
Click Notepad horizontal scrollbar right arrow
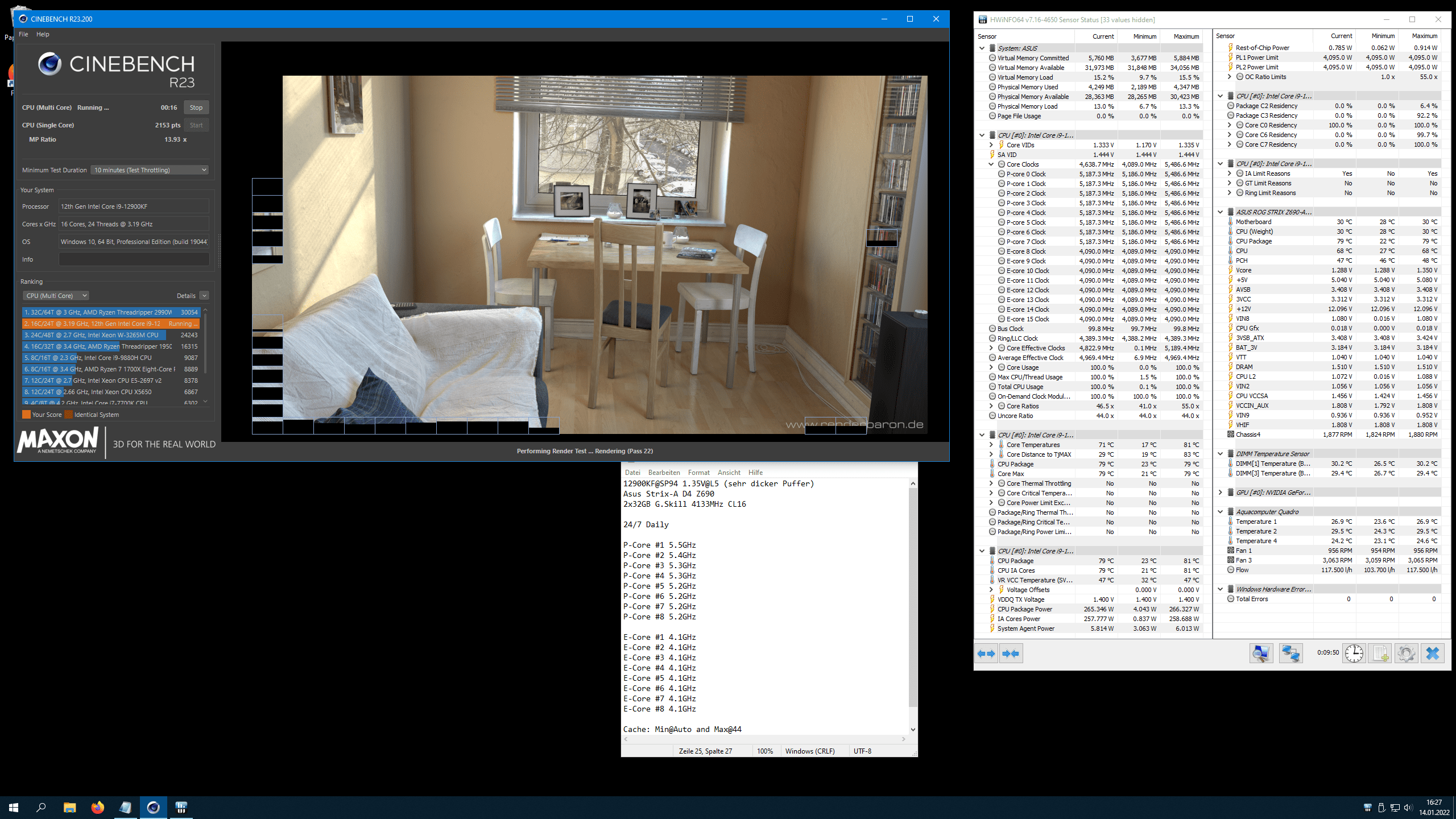click(x=904, y=739)
